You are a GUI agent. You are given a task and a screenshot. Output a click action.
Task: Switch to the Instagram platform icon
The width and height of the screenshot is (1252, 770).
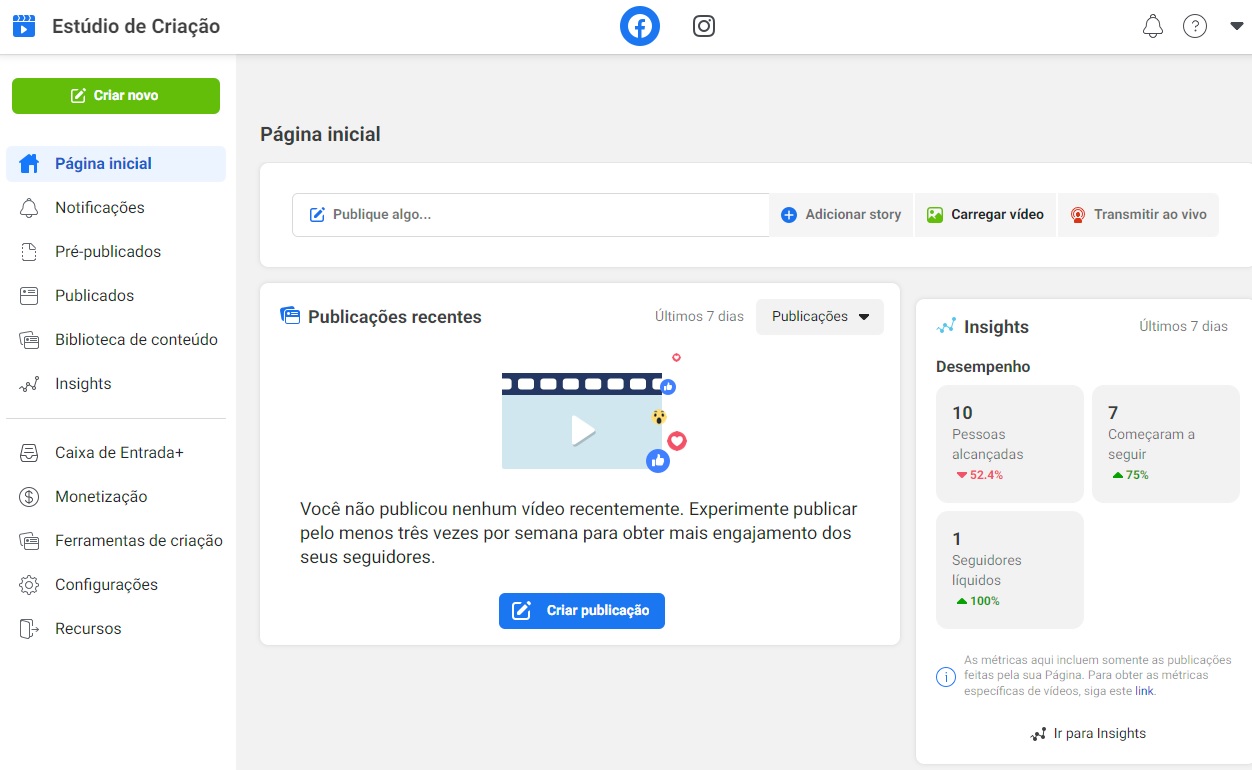(704, 26)
